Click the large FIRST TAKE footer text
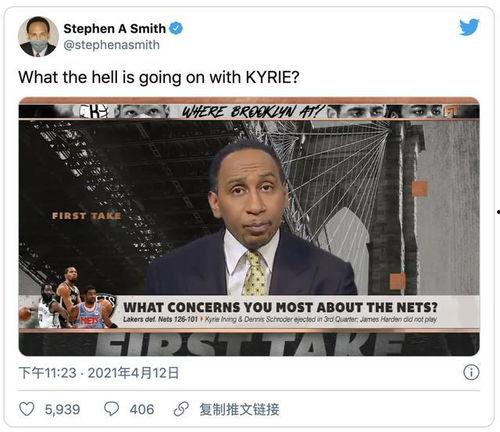 point(249,344)
